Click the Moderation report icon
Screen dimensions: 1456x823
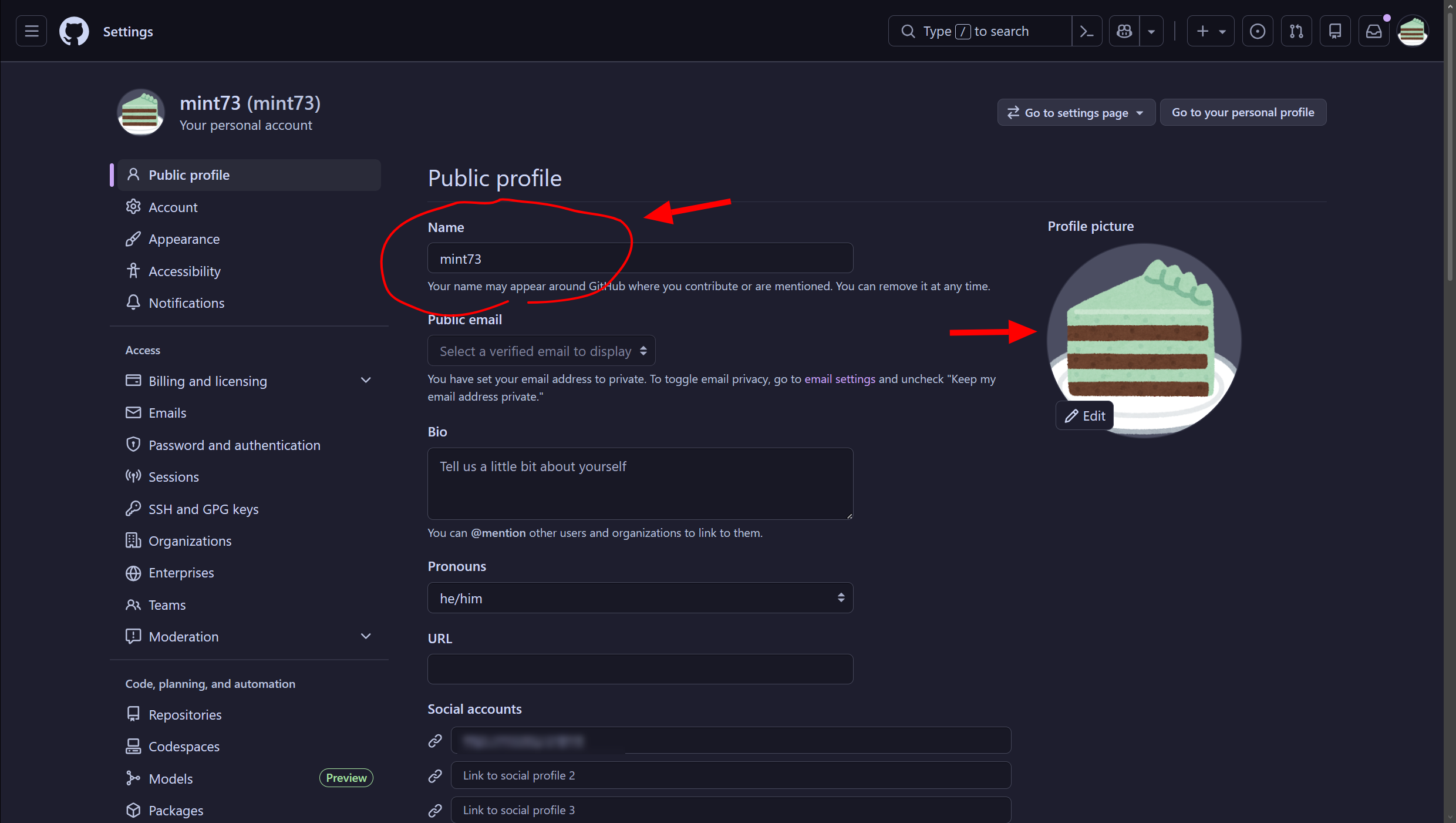click(x=133, y=636)
